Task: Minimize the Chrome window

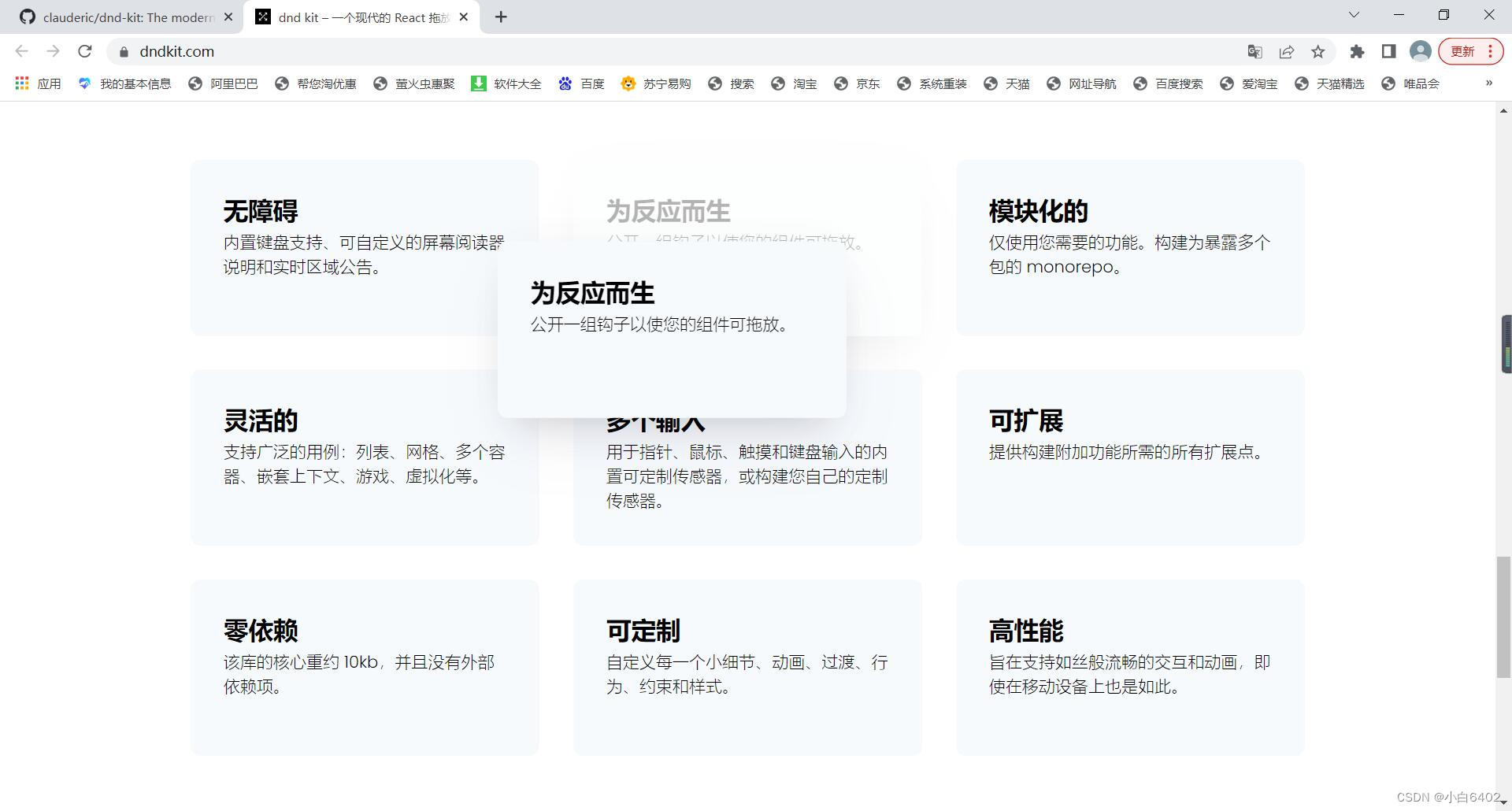Action: [1399, 15]
